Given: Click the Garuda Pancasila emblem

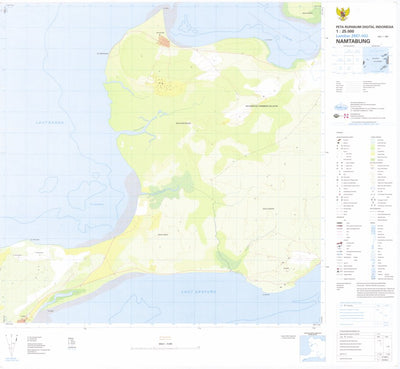Looking at the screenshot, I should (342, 14).
